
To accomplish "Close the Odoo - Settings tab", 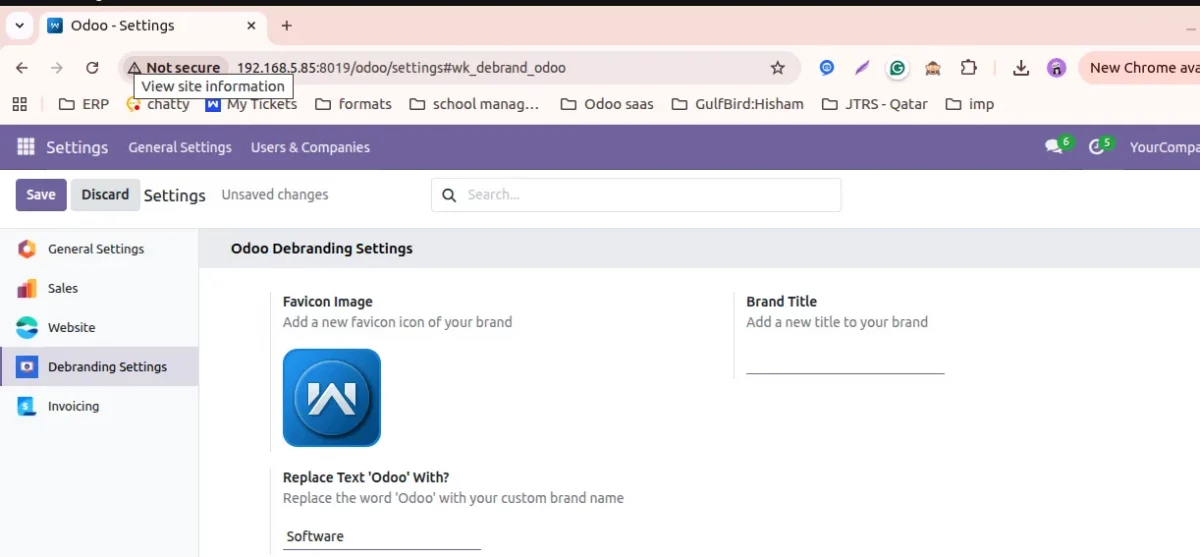I will 252,25.
